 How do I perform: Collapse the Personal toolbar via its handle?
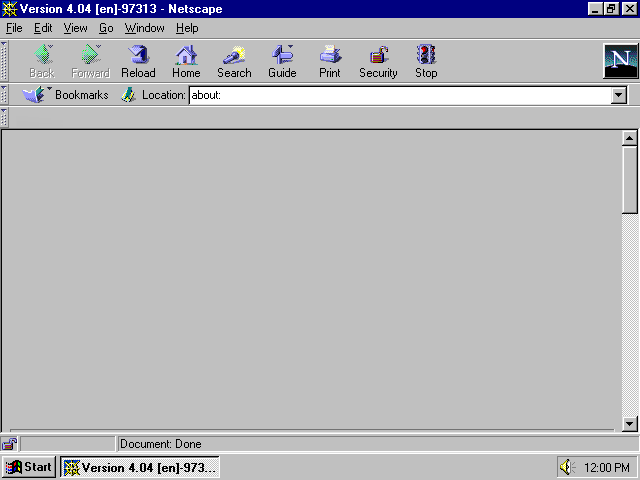pos(4,117)
